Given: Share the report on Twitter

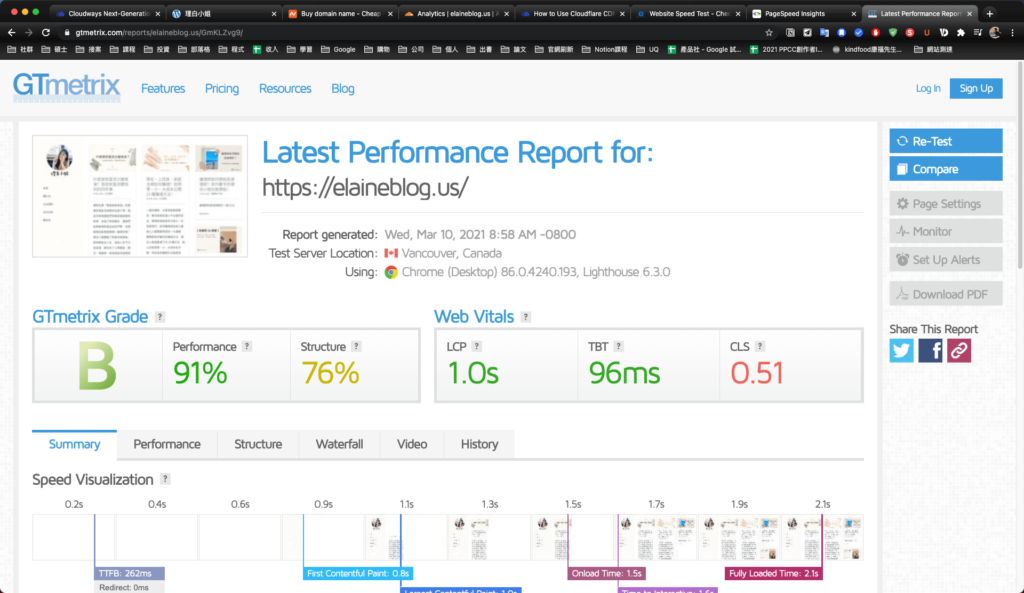Looking at the screenshot, I should coord(901,351).
